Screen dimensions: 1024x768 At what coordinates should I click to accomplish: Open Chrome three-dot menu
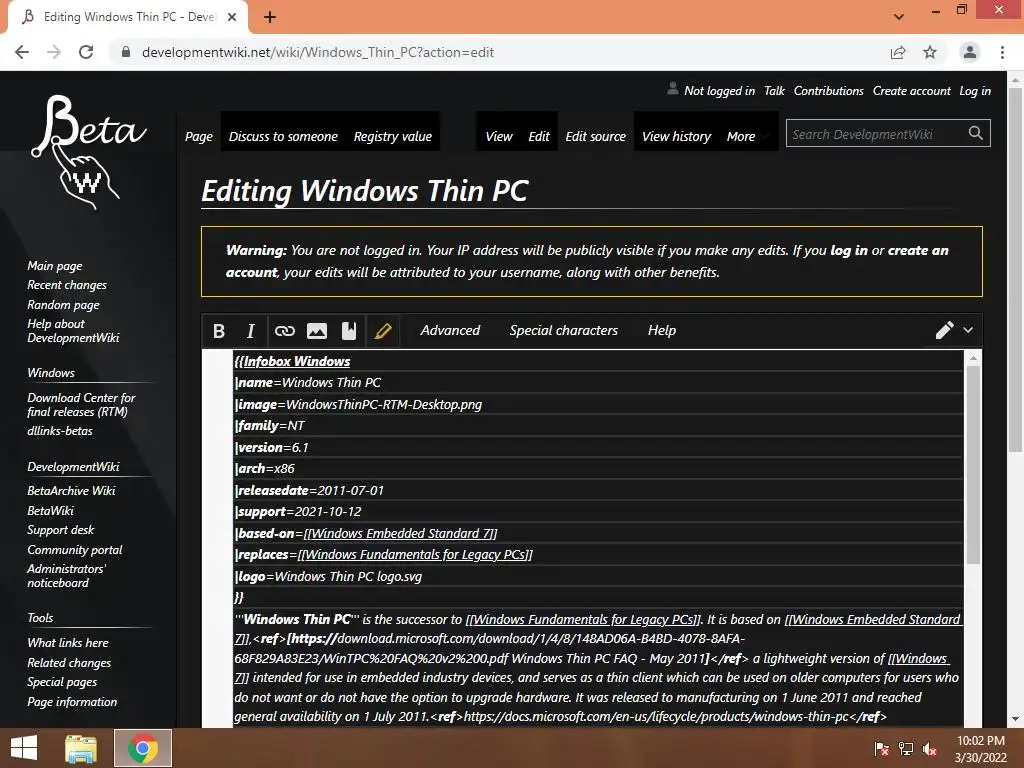pyautogui.click(x=1002, y=52)
